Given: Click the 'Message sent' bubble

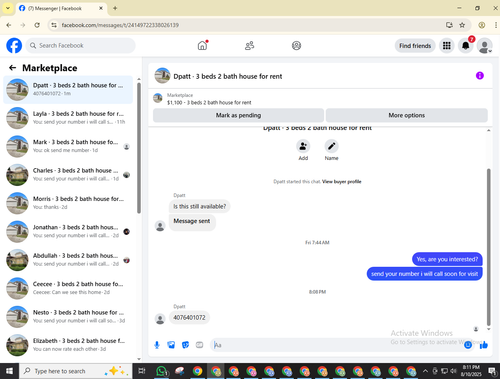Looking at the screenshot, I should pos(192,221).
